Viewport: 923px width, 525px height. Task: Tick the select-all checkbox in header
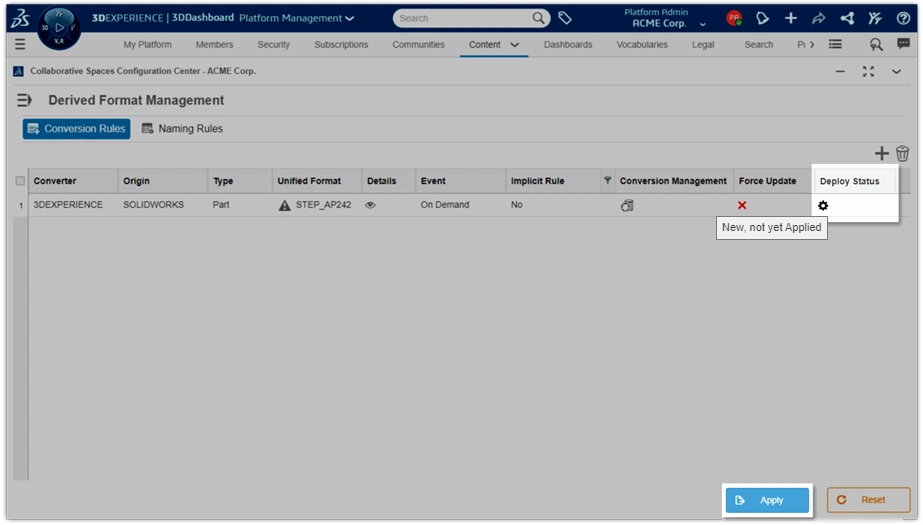(20, 181)
